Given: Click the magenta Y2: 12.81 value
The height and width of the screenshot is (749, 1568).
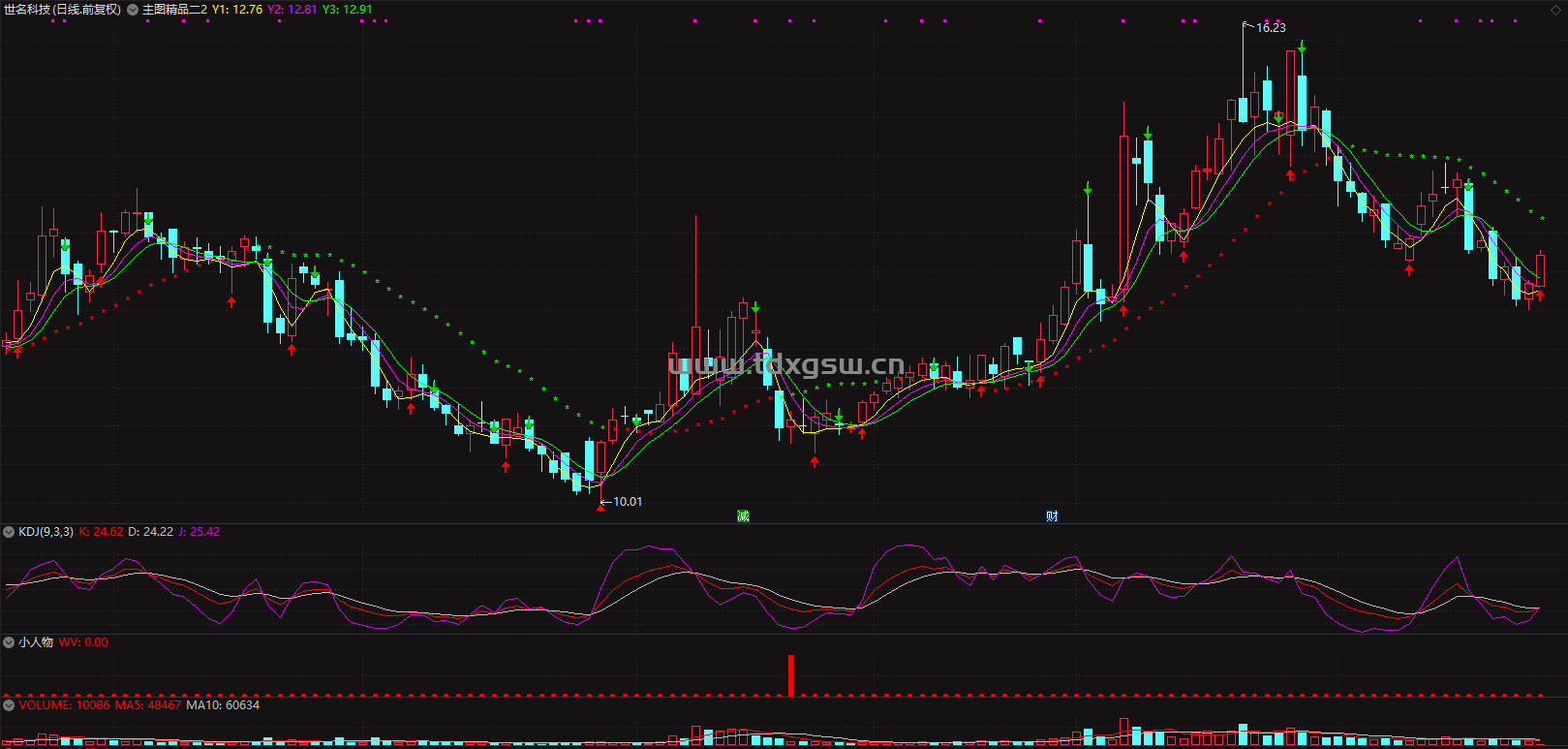Looking at the screenshot, I should click(x=292, y=10).
